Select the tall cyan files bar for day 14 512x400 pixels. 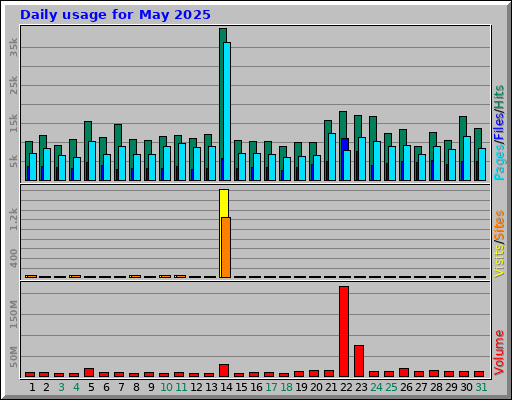tap(227, 111)
